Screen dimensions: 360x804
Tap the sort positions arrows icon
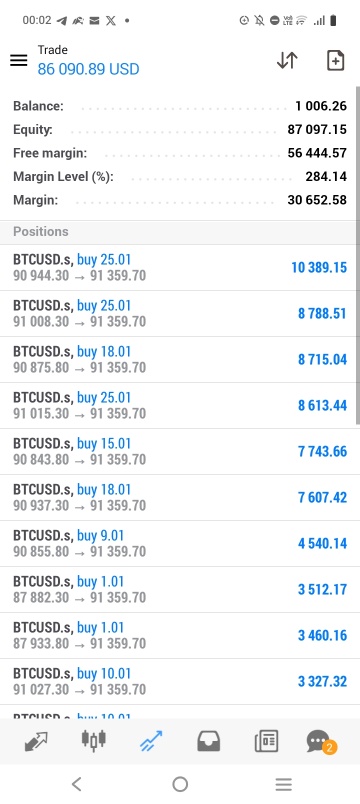coord(287,61)
